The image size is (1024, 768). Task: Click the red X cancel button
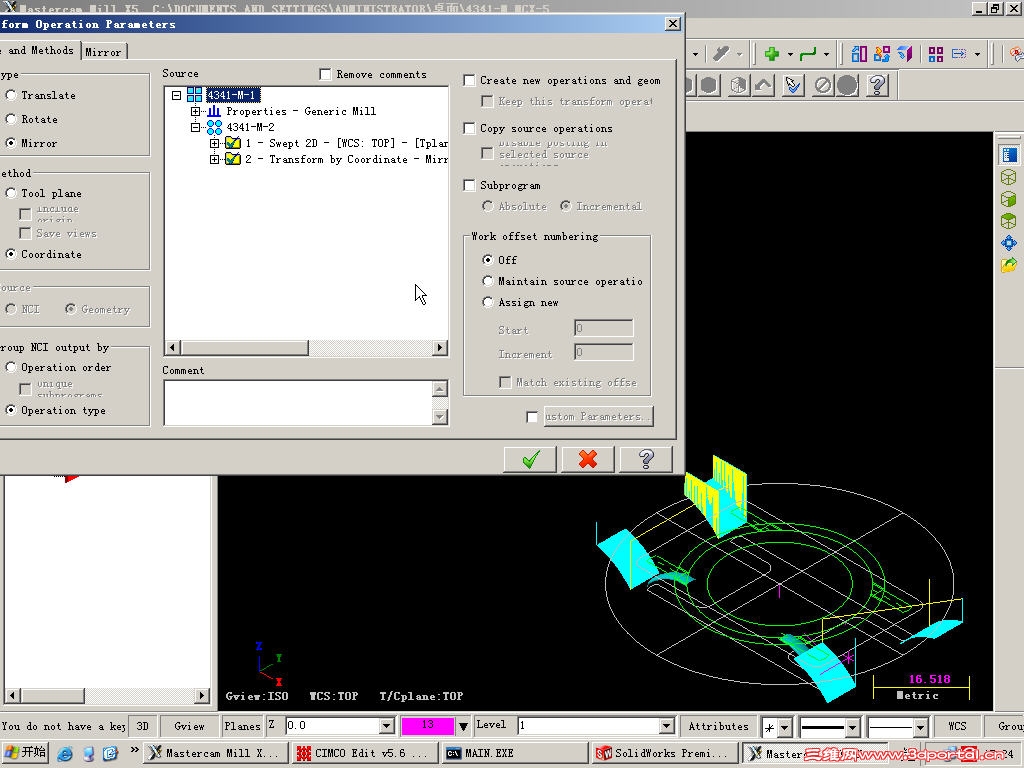[x=588, y=459]
